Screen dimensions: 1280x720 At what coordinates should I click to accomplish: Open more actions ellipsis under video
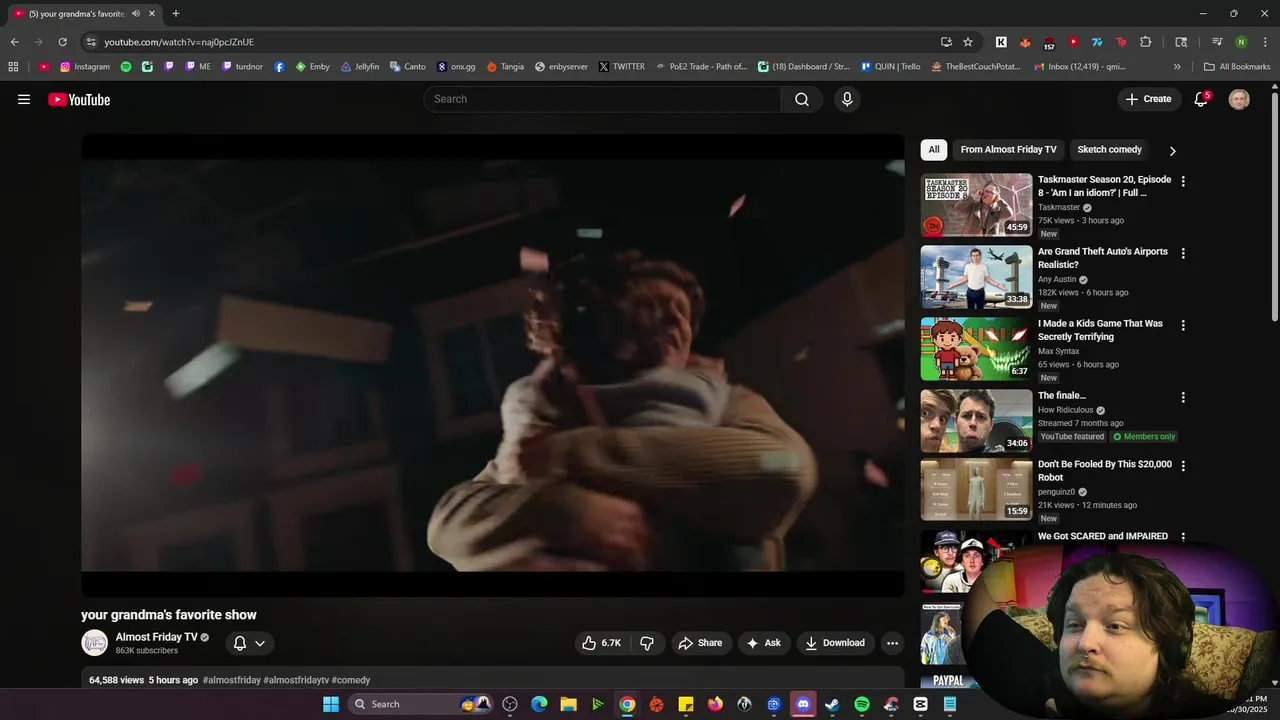pos(892,643)
